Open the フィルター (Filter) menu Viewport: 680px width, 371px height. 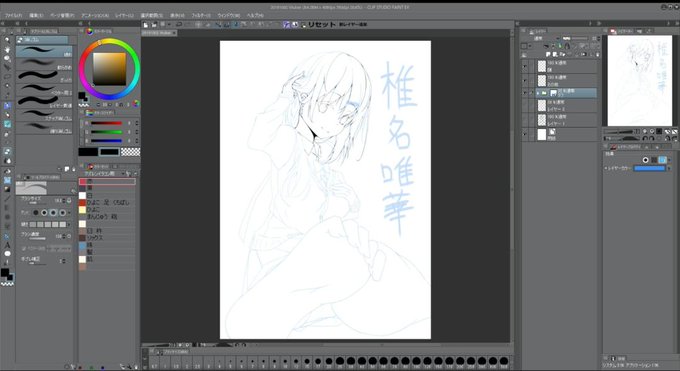click(x=201, y=16)
